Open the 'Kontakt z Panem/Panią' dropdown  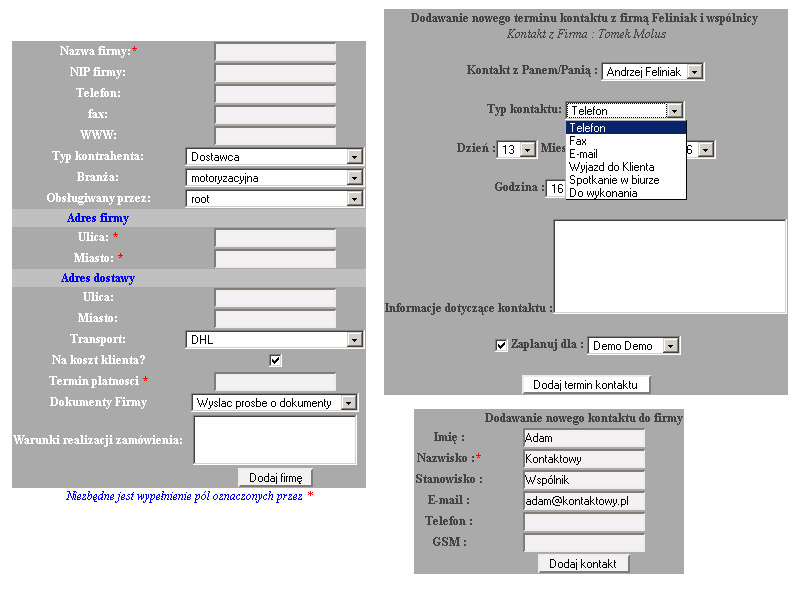click(695, 72)
